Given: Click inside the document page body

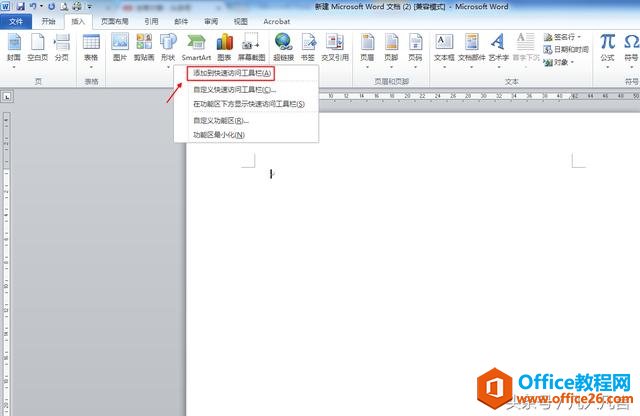Looking at the screenshot, I should click(x=412, y=265).
